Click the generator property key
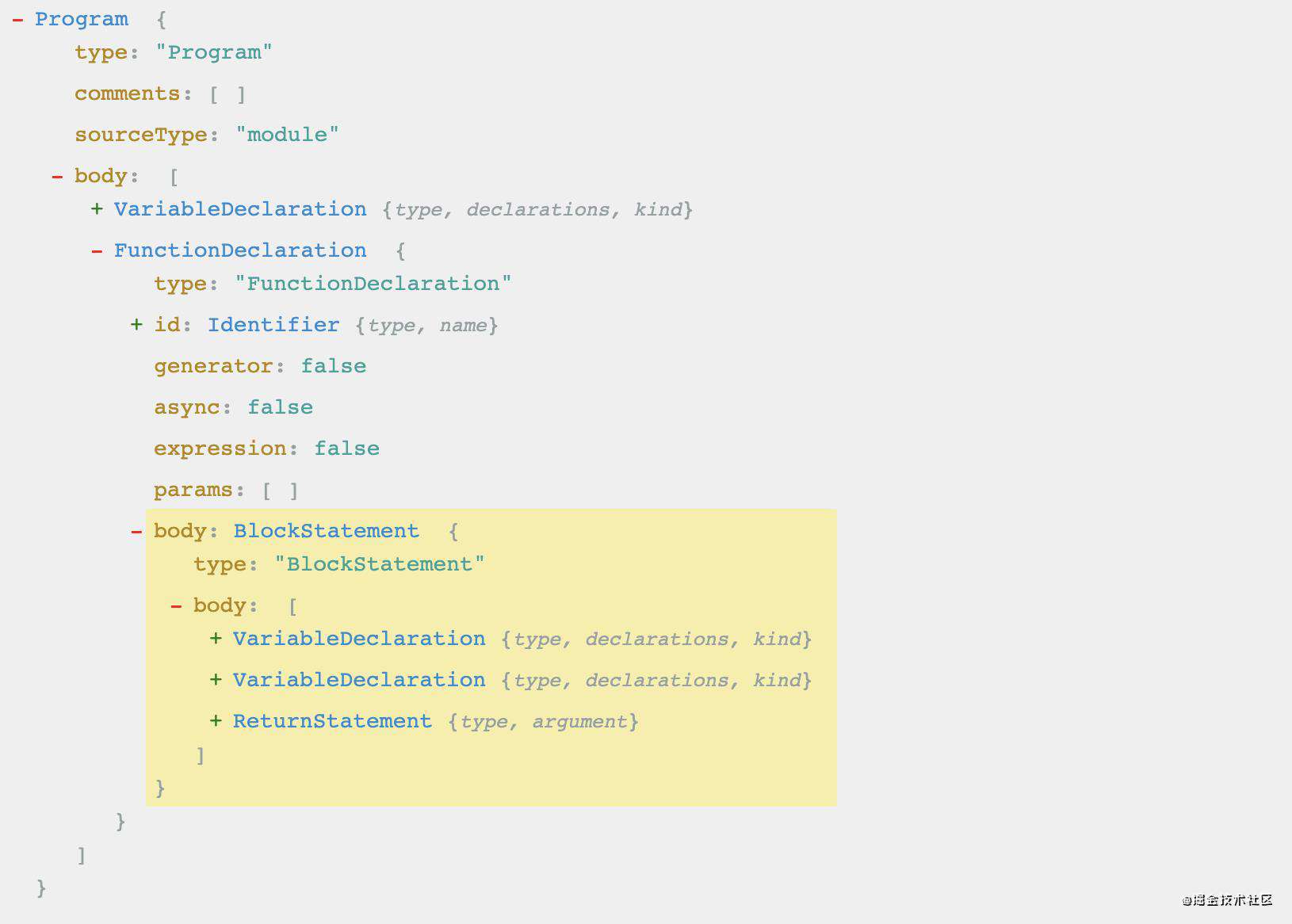Viewport: 1292px width, 924px height. [x=213, y=366]
